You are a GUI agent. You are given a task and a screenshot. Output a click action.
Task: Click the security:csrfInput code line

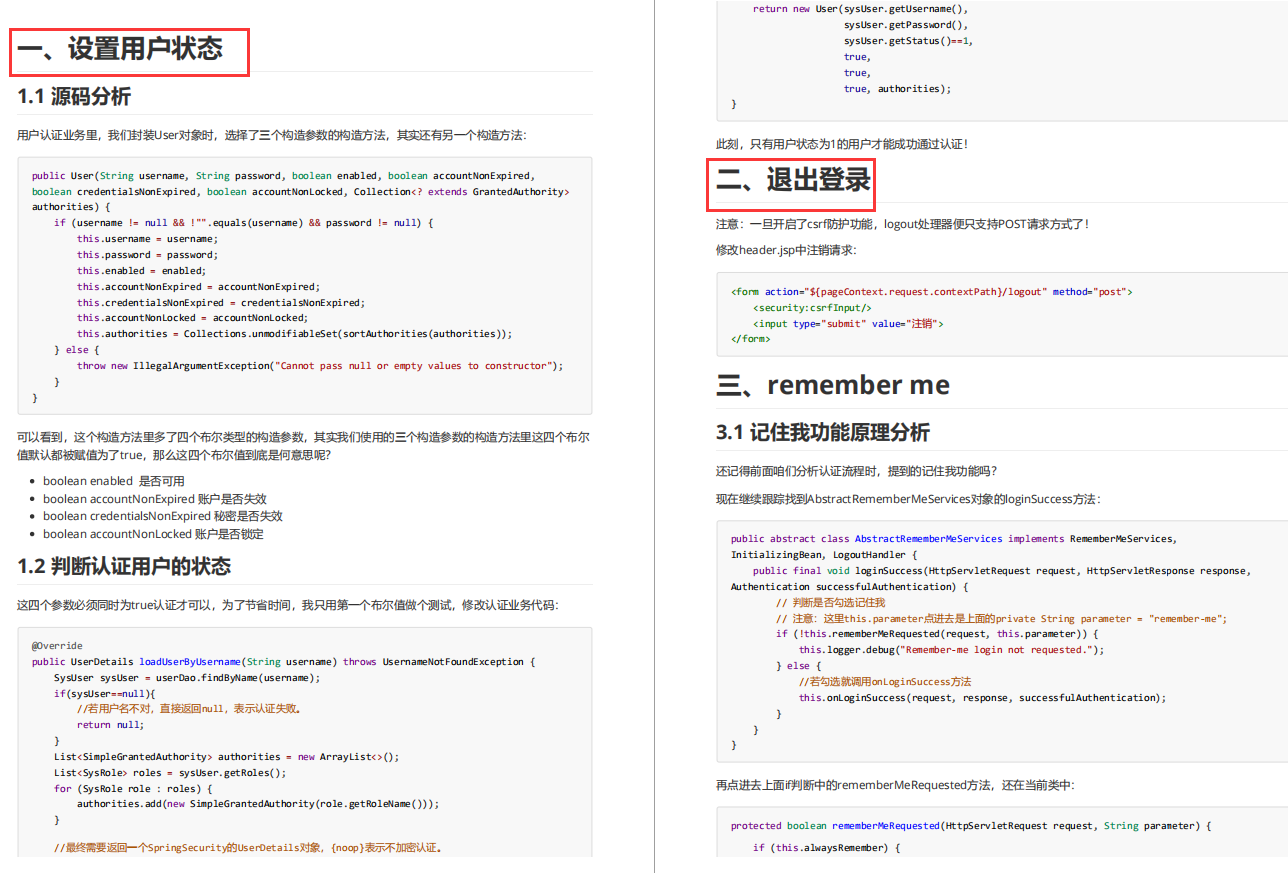(812, 308)
